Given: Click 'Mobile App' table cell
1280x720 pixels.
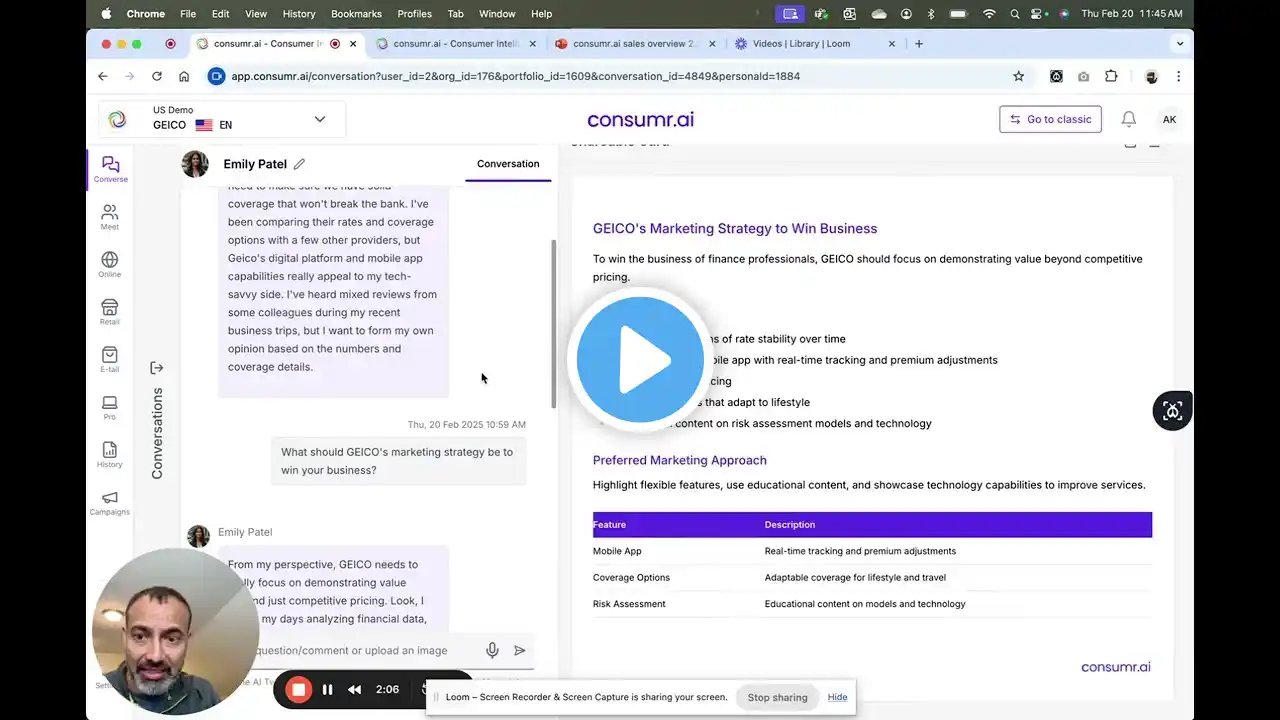Looking at the screenshot, I should coord(617,551).
